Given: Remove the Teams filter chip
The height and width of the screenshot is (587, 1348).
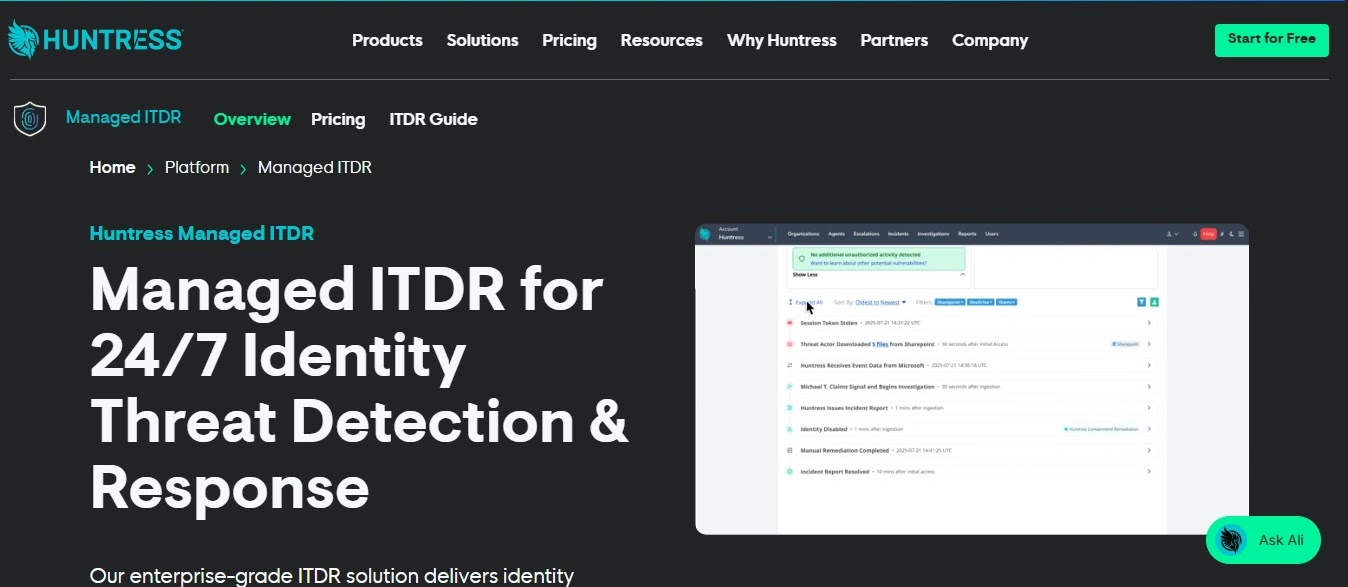Looking at the screenshot, I should (1006, 302).
